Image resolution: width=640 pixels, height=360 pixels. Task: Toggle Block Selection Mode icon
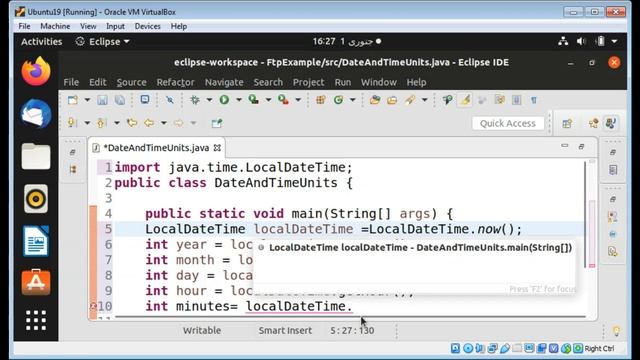(516, 100)
